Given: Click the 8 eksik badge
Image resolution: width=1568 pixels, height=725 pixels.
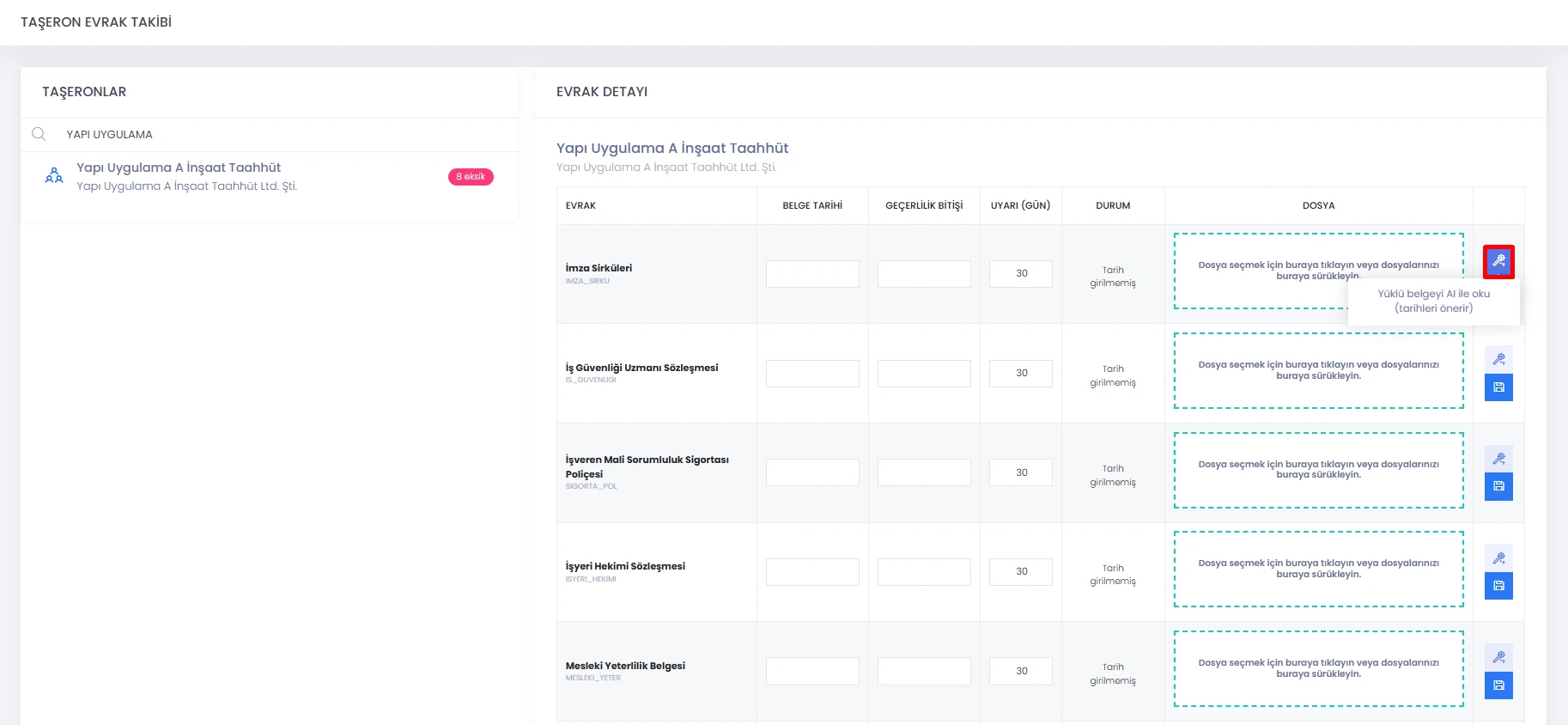Looking at the screenshot, I should pyautogui.click(x=471, y=177).
